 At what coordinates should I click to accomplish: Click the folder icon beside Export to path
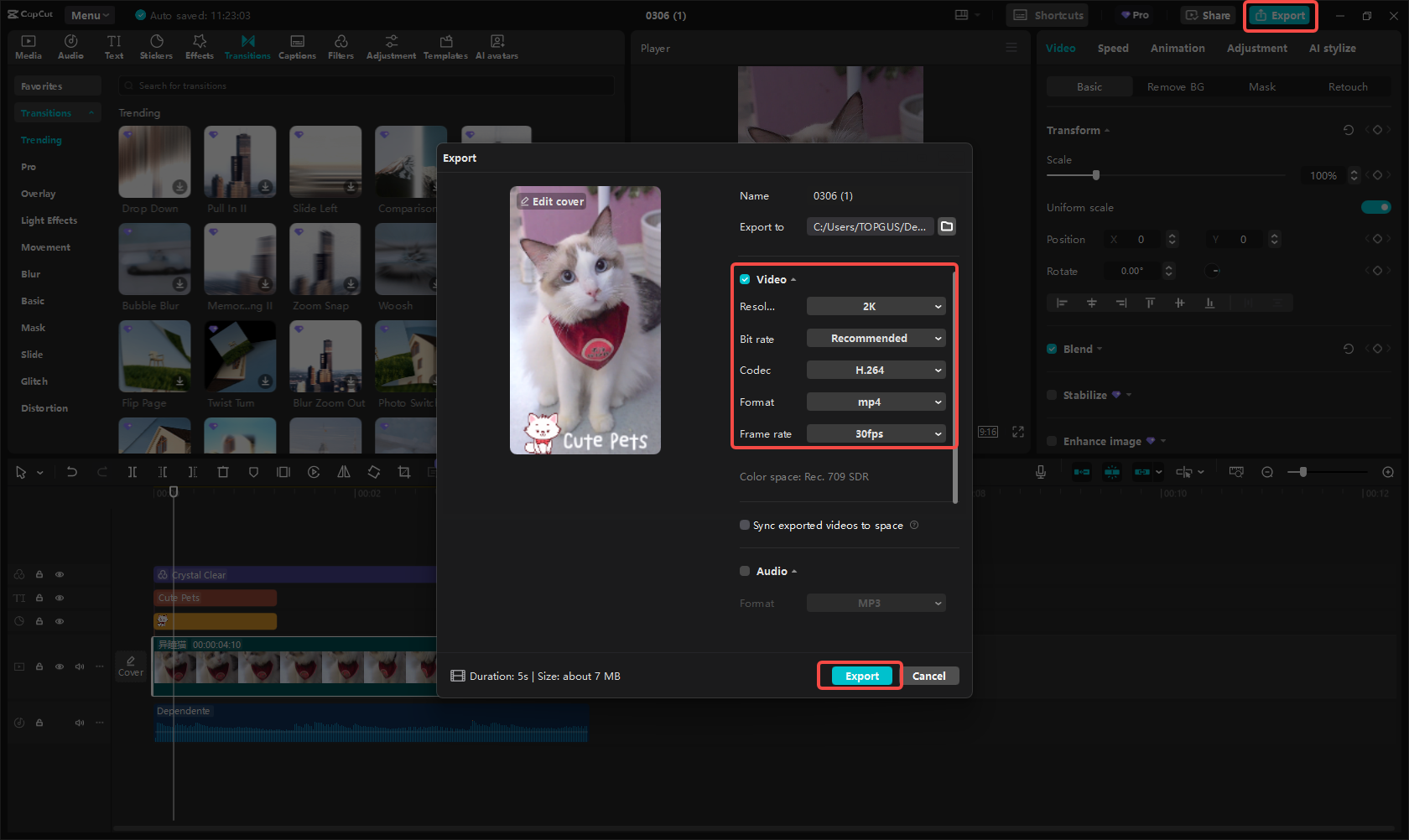click(947, 226)
